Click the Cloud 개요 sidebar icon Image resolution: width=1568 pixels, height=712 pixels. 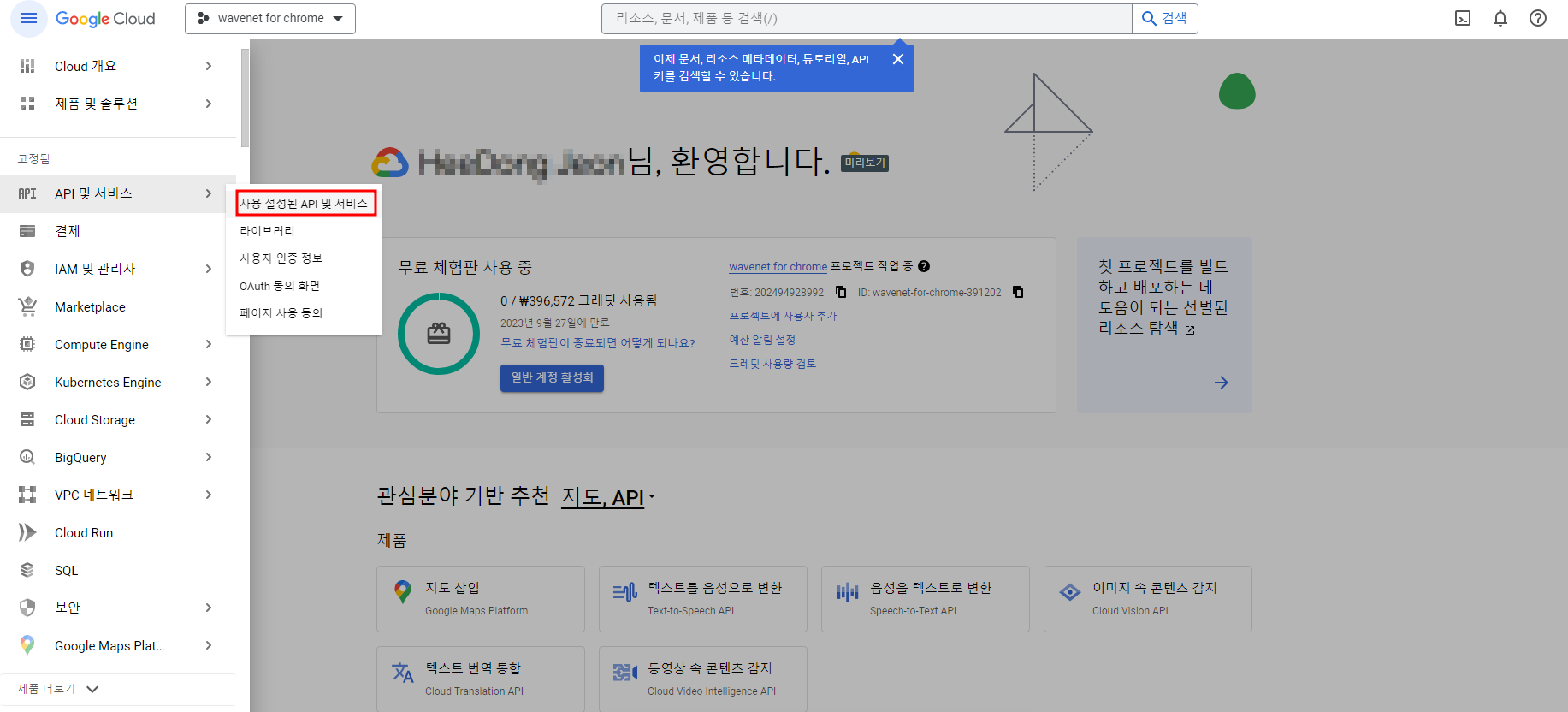(27, 66)
